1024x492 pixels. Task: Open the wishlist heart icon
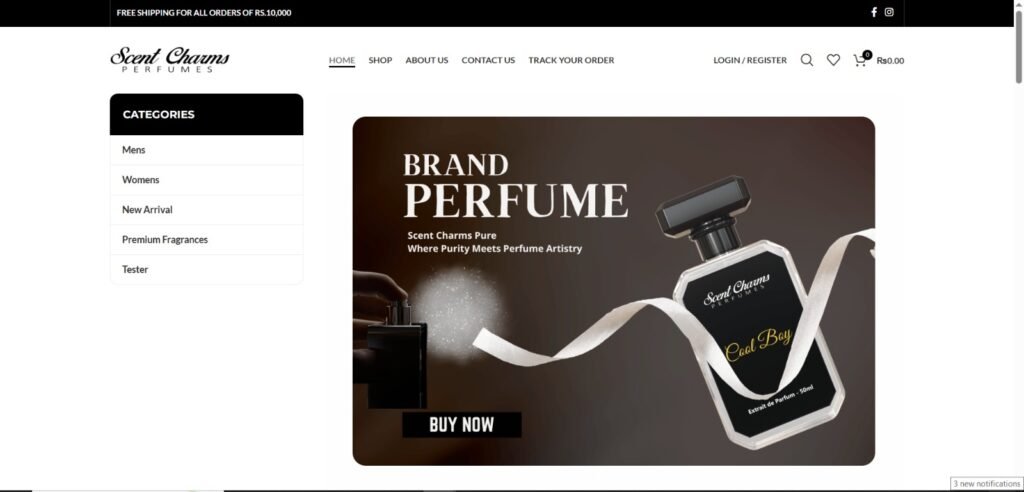click(833, 60)
